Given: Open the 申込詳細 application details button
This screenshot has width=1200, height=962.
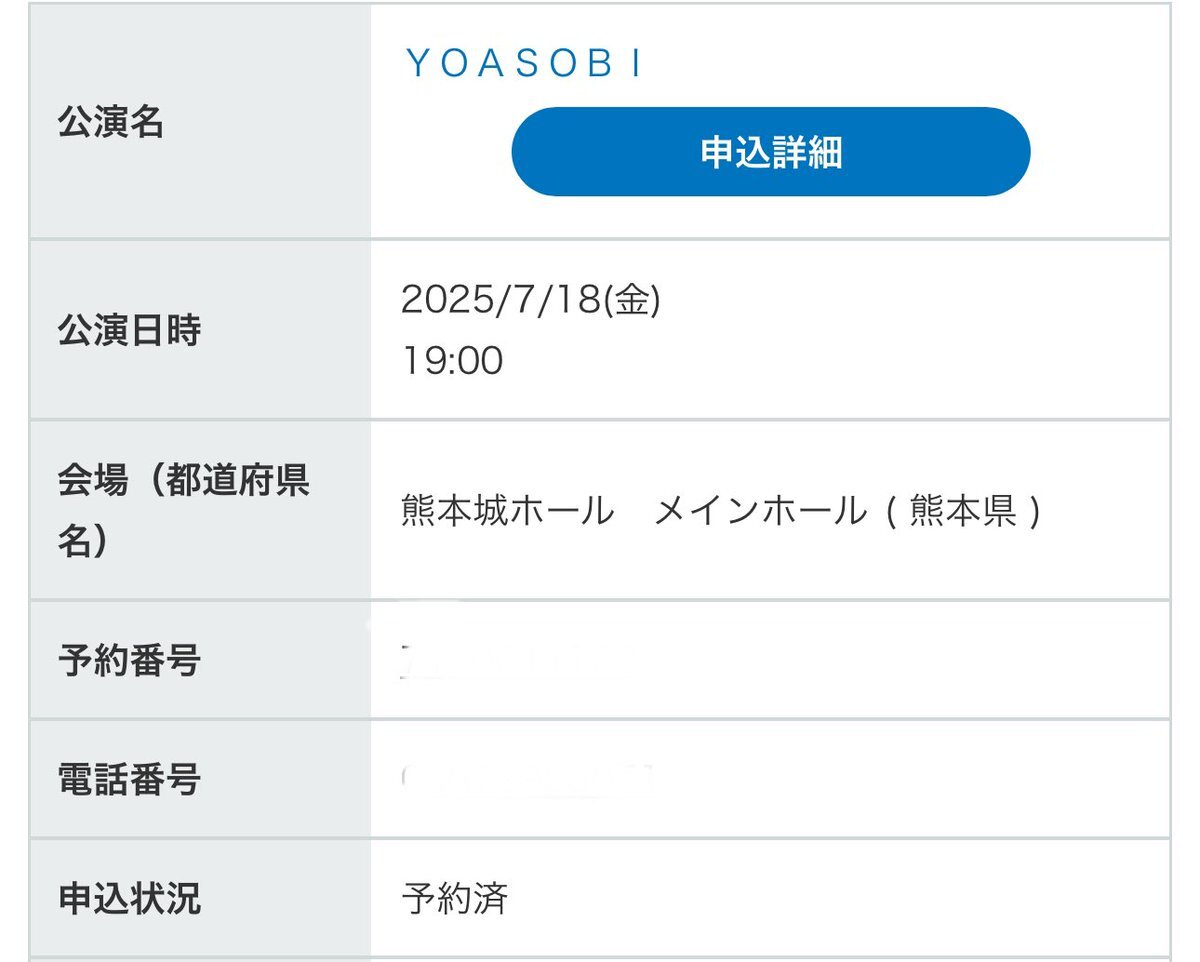Looking at the screenshot, I should click(770, 152).
